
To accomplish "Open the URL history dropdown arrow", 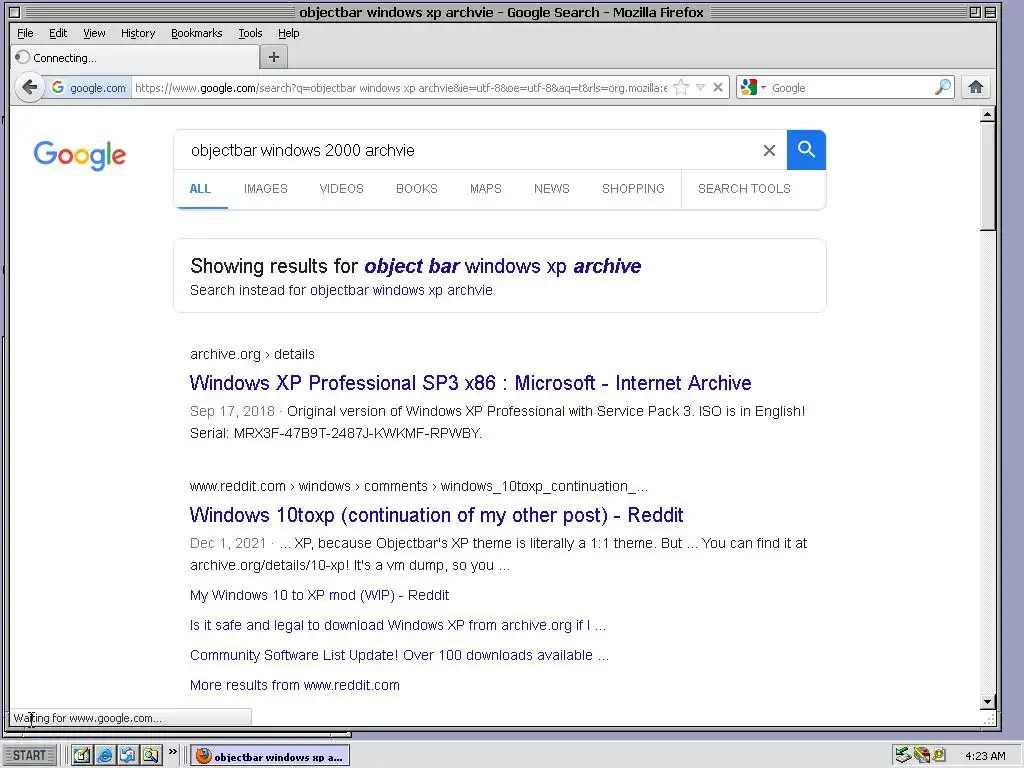I will point(700,88).
